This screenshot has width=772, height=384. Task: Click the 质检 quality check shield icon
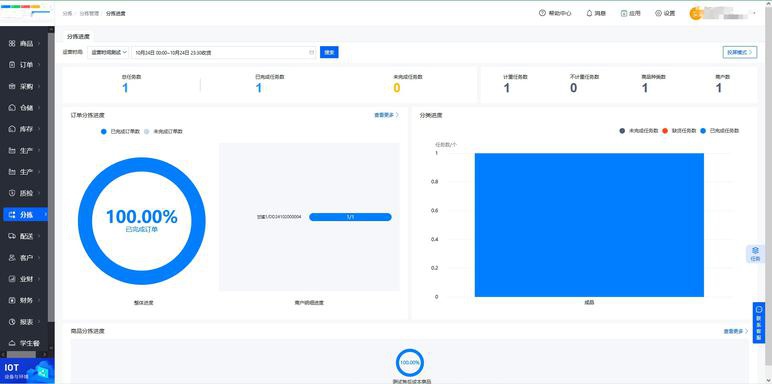coord(12,193)
